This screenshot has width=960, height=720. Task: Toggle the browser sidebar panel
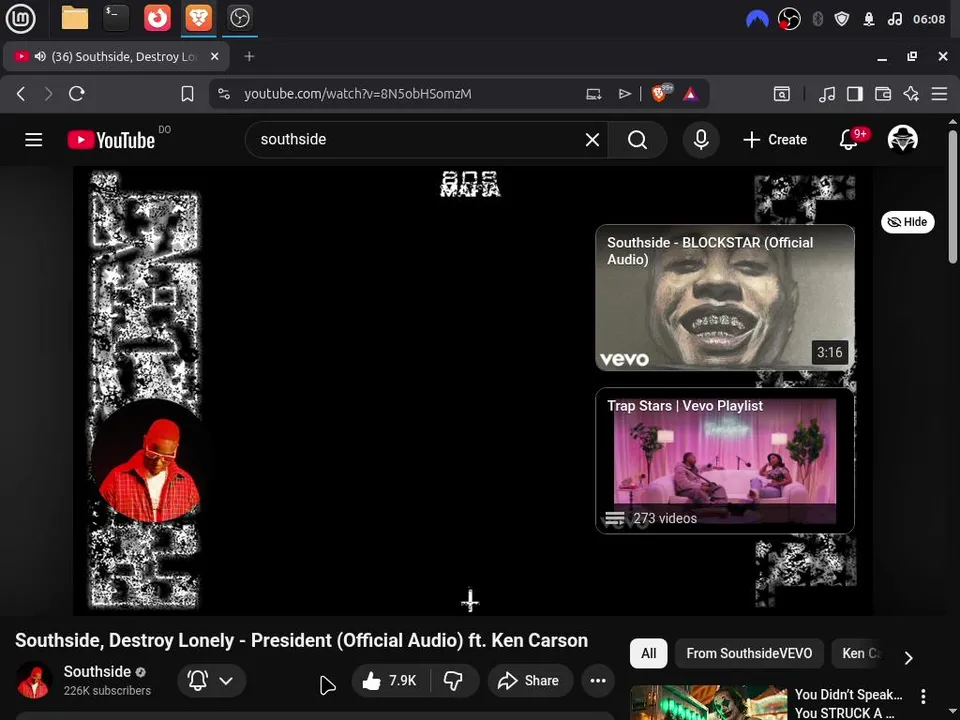pyautogui.click(x=855, y=94)
